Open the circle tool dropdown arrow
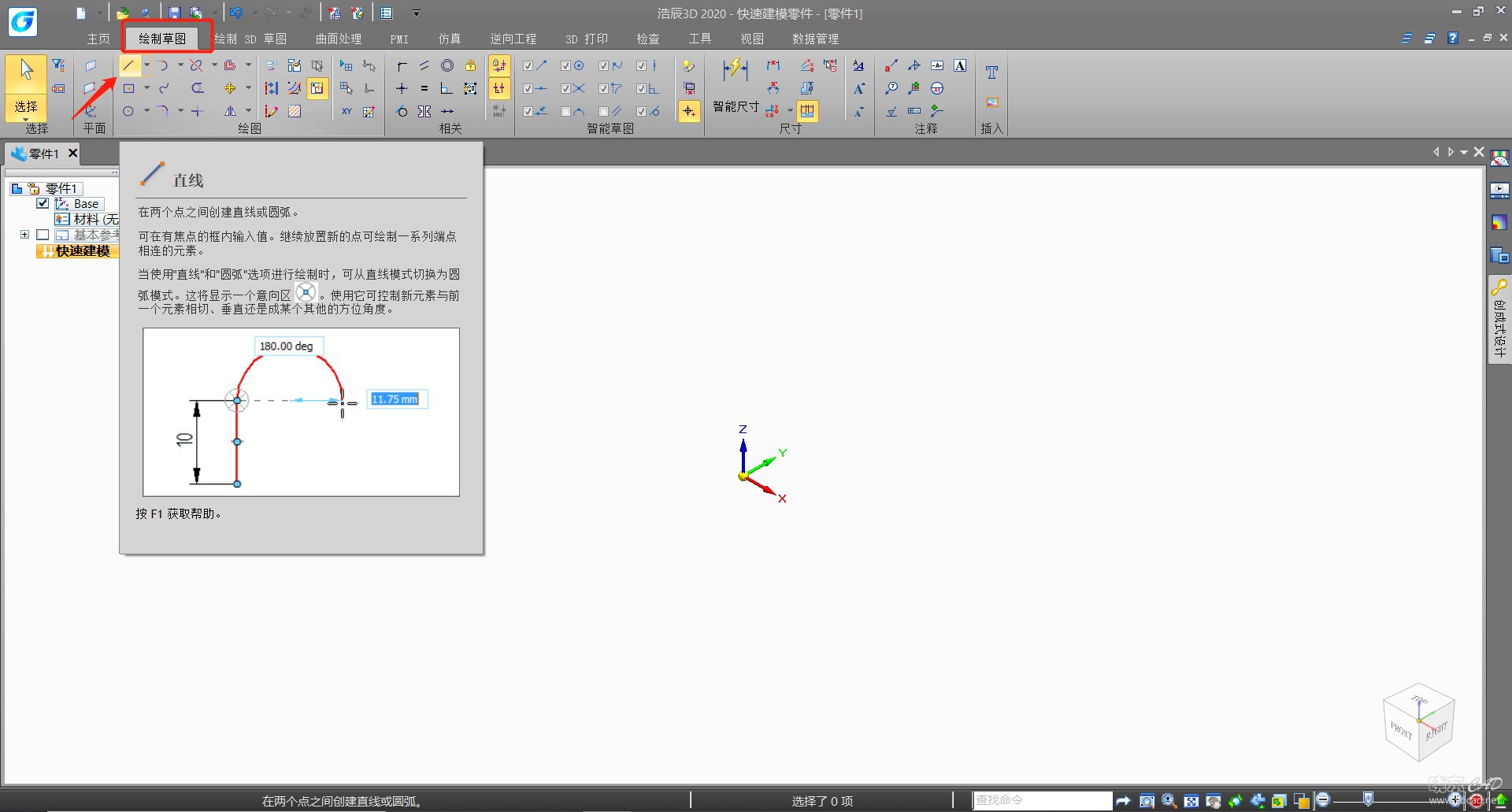 pos(146,111)
